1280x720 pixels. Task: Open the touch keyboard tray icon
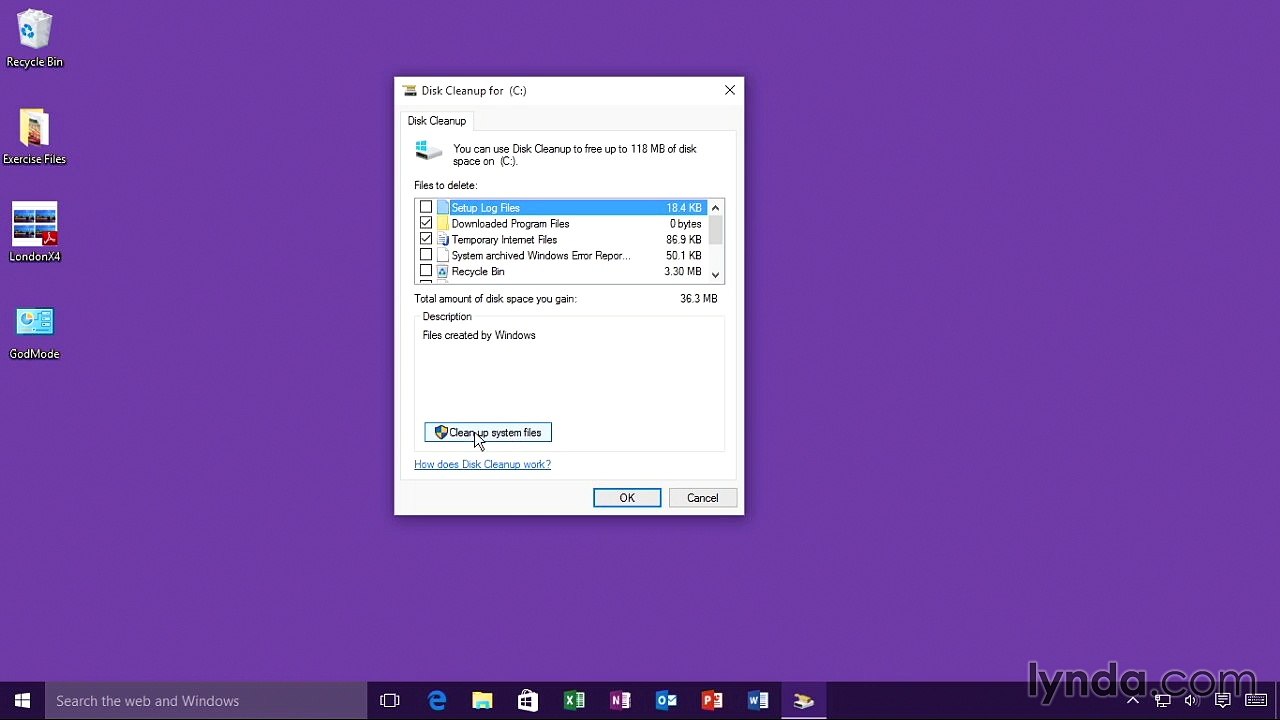coord(1256,701)
